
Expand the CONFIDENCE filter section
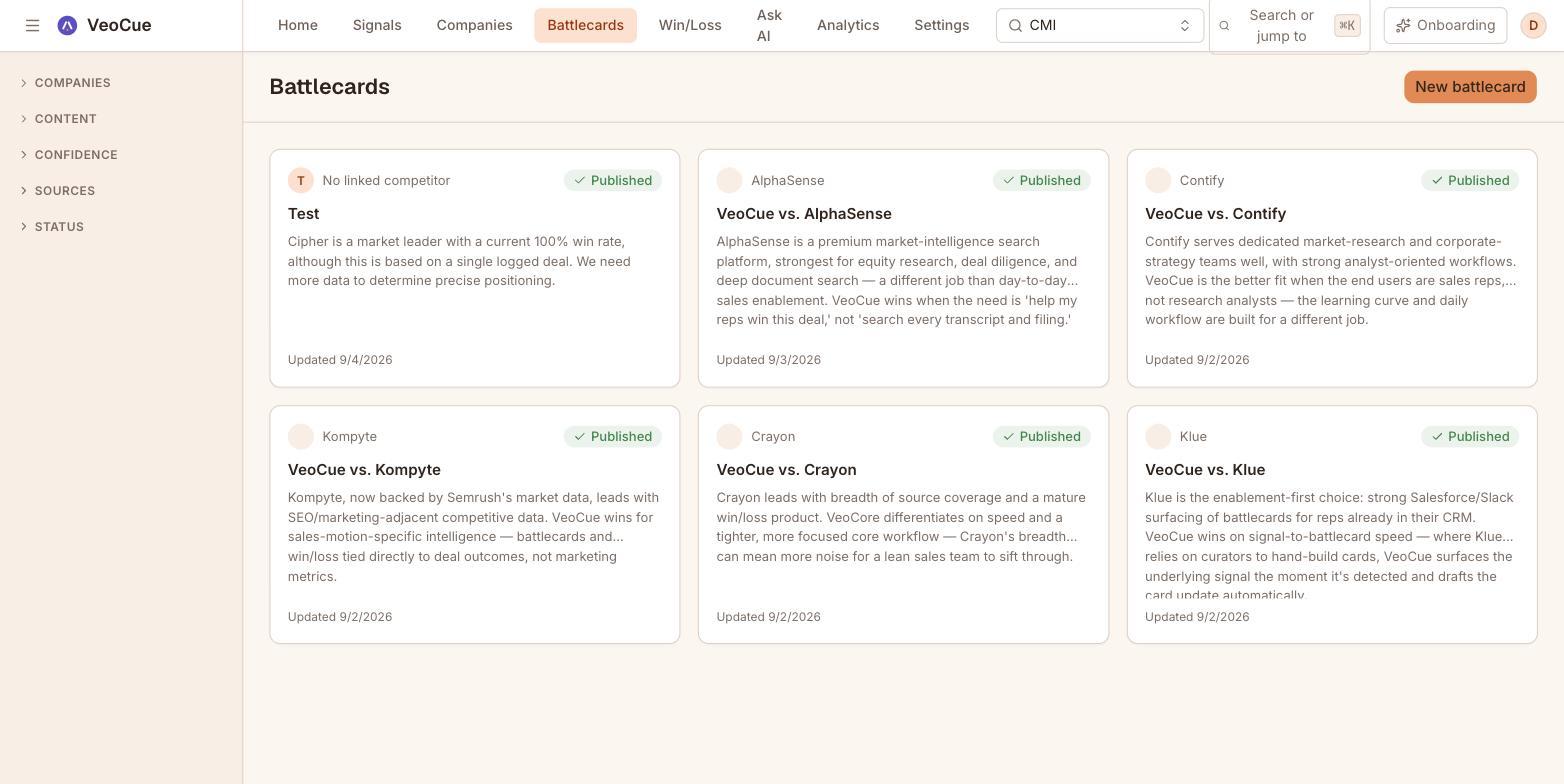pyautogui.click(x=69, y=155)
